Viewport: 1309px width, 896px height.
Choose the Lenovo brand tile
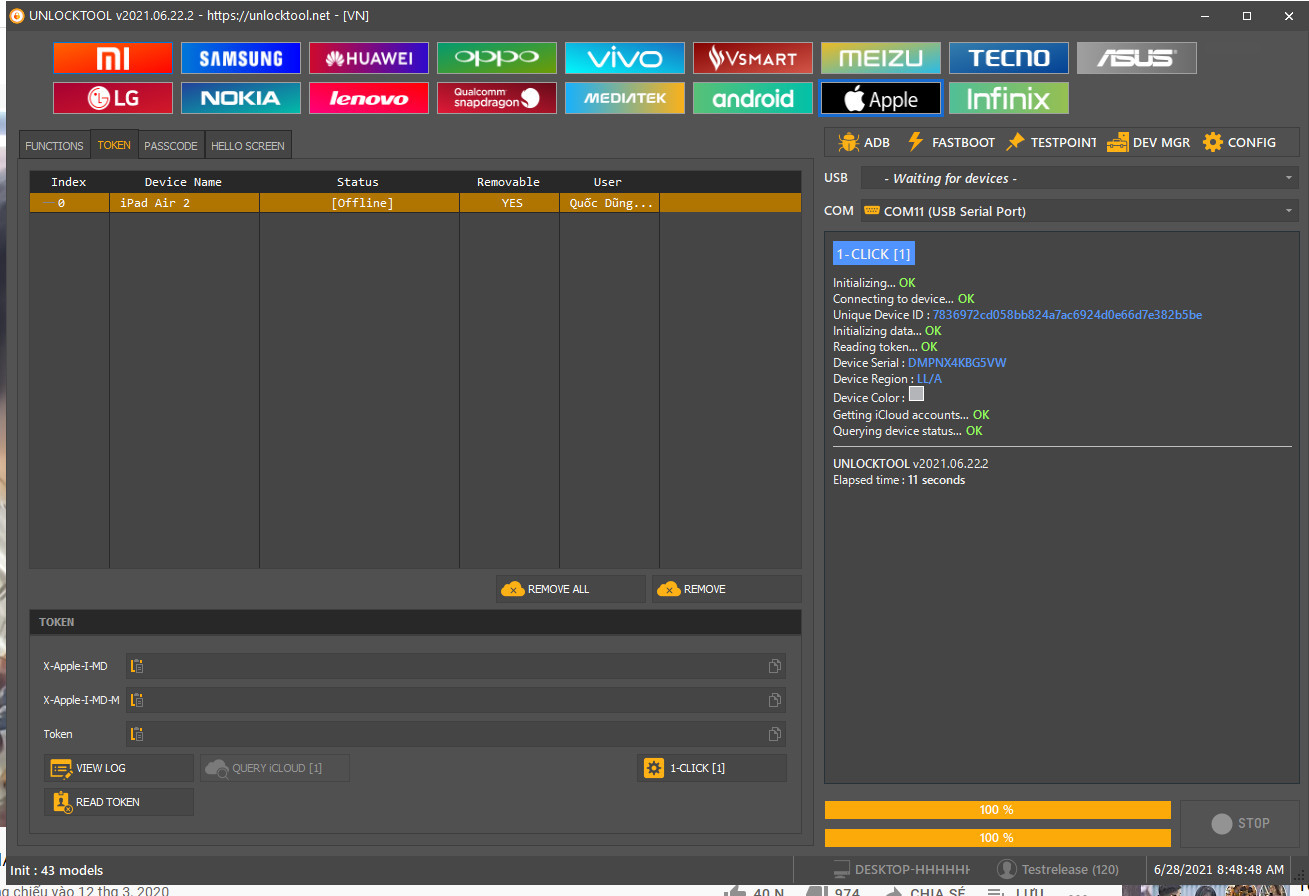(x=369, y=98)
